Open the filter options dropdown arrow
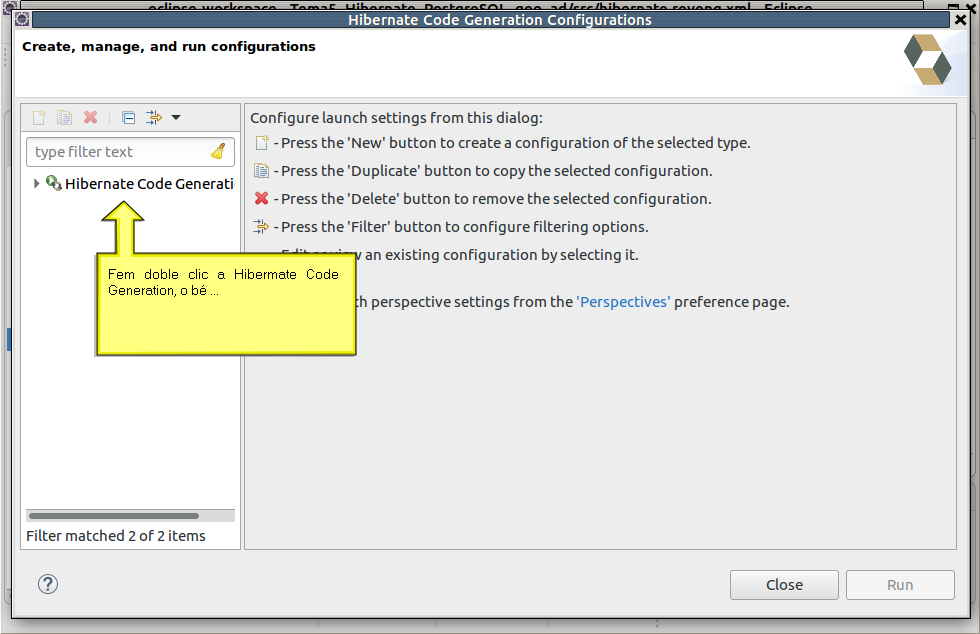 (x=176, y=118)
